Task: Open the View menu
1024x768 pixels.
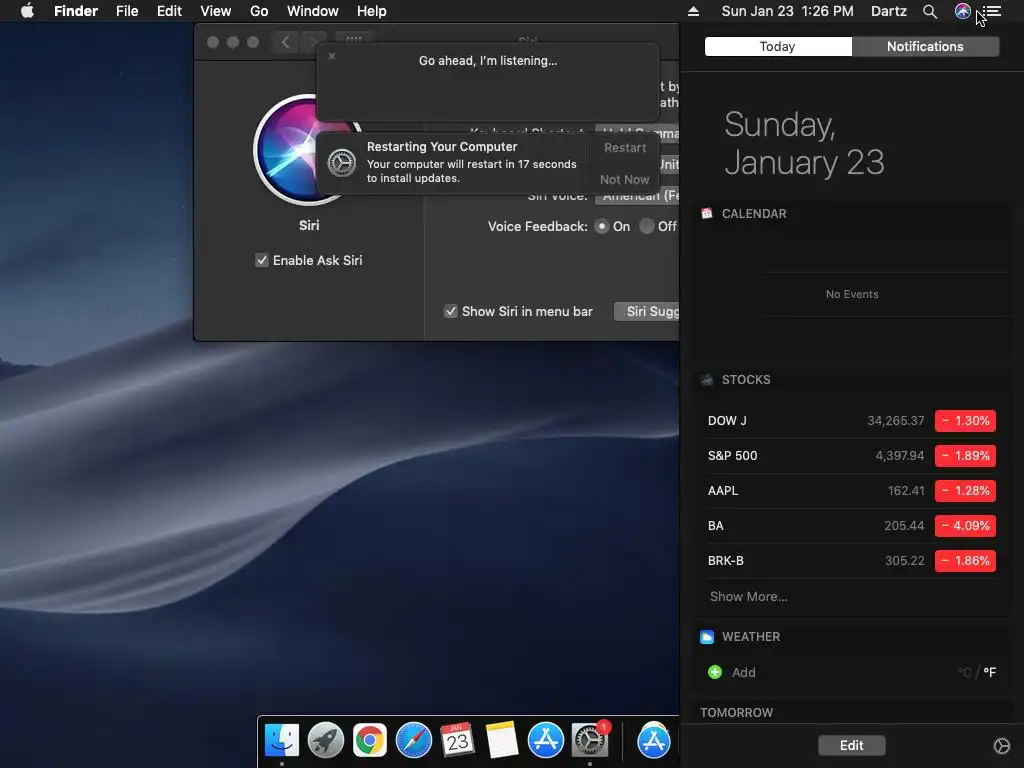Action: pyautogui.click(x=216, y=11)
